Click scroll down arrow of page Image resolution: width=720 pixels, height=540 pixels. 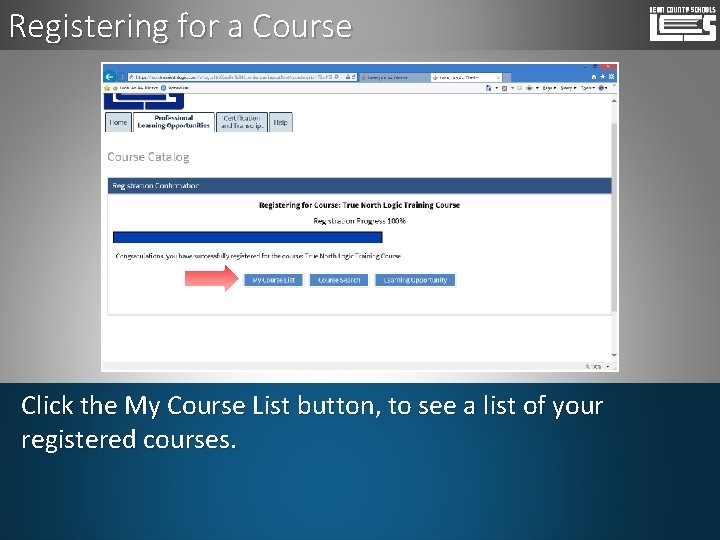pos(614,355)
